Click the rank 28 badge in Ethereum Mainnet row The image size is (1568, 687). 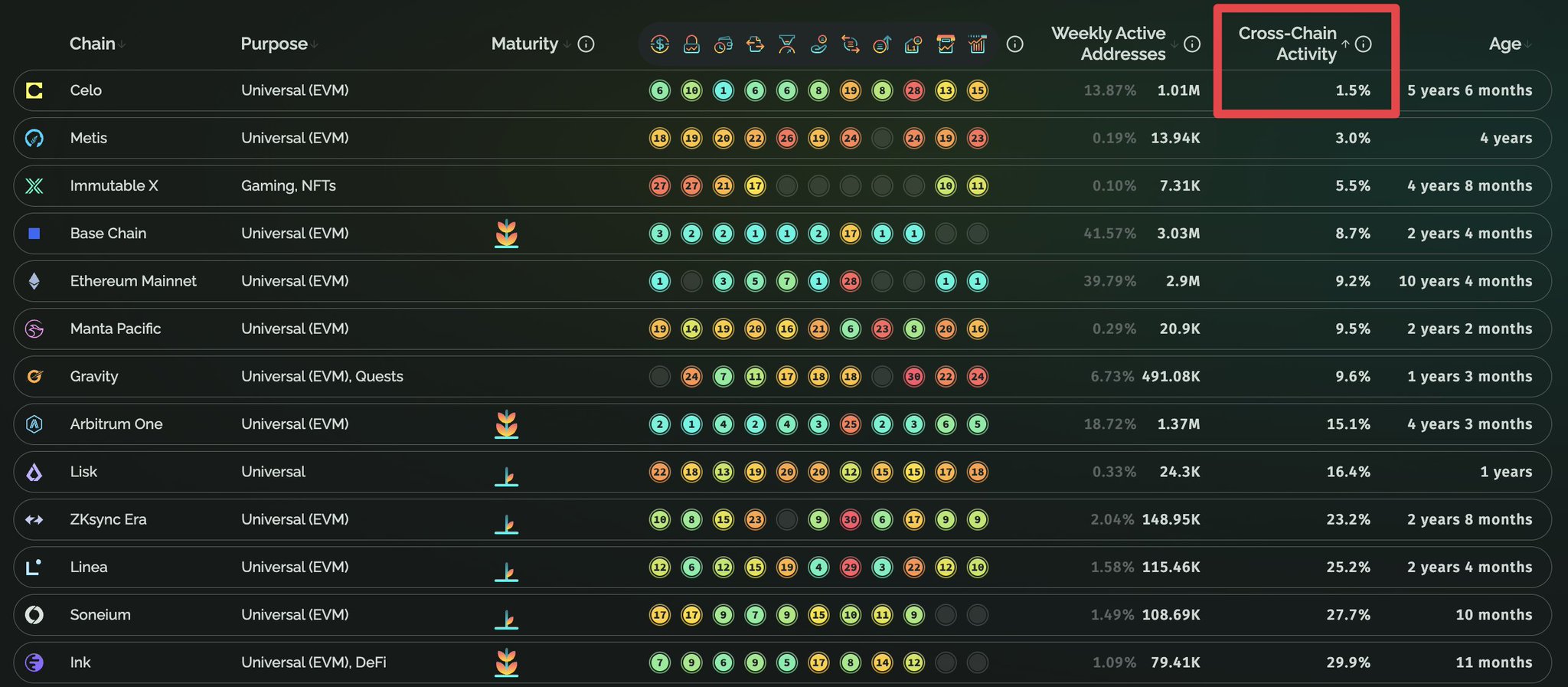tap(851, 281)
